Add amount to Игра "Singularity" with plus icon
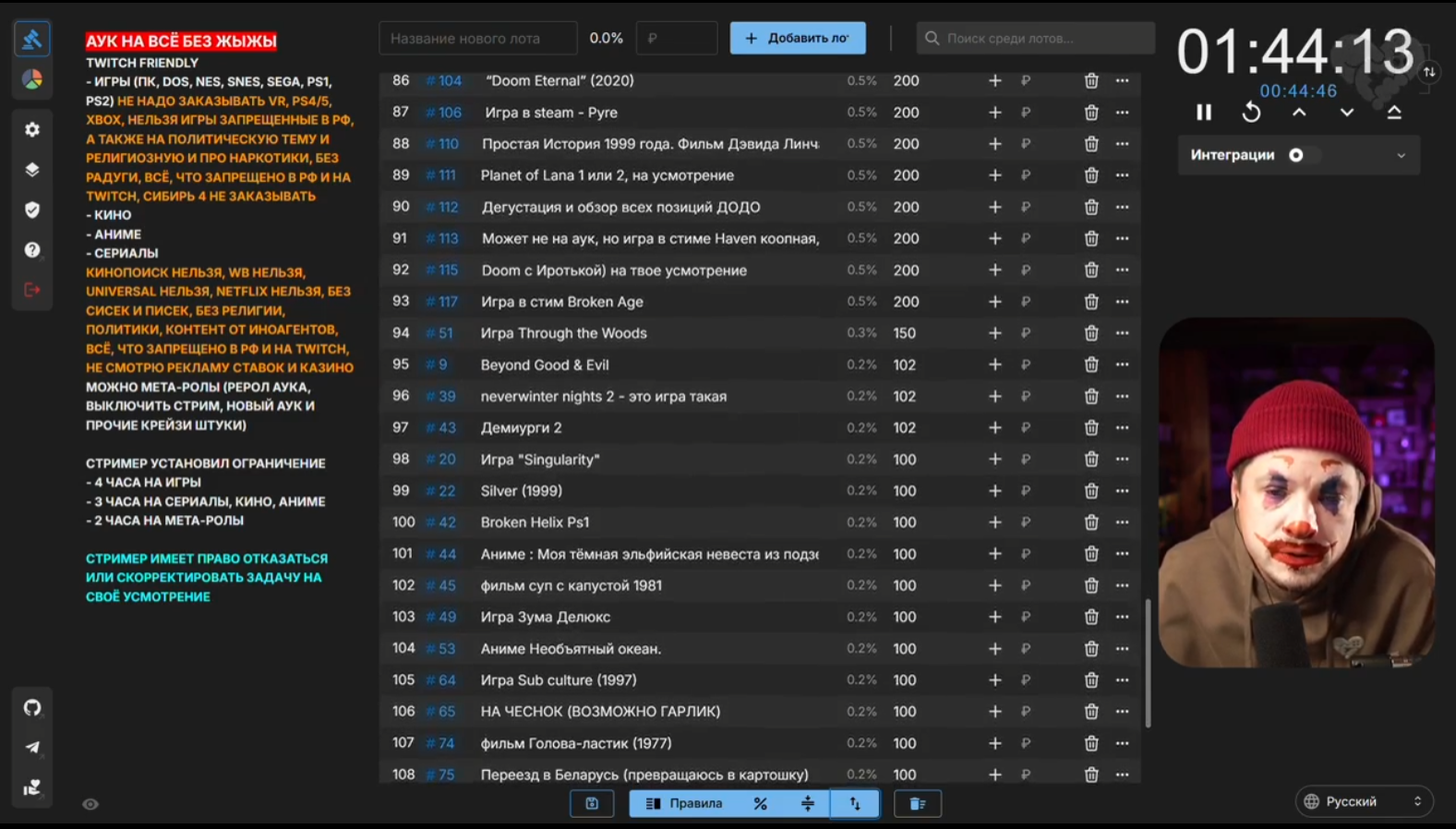The height and width of the screenshot is (829, 1456). point(994,460)
